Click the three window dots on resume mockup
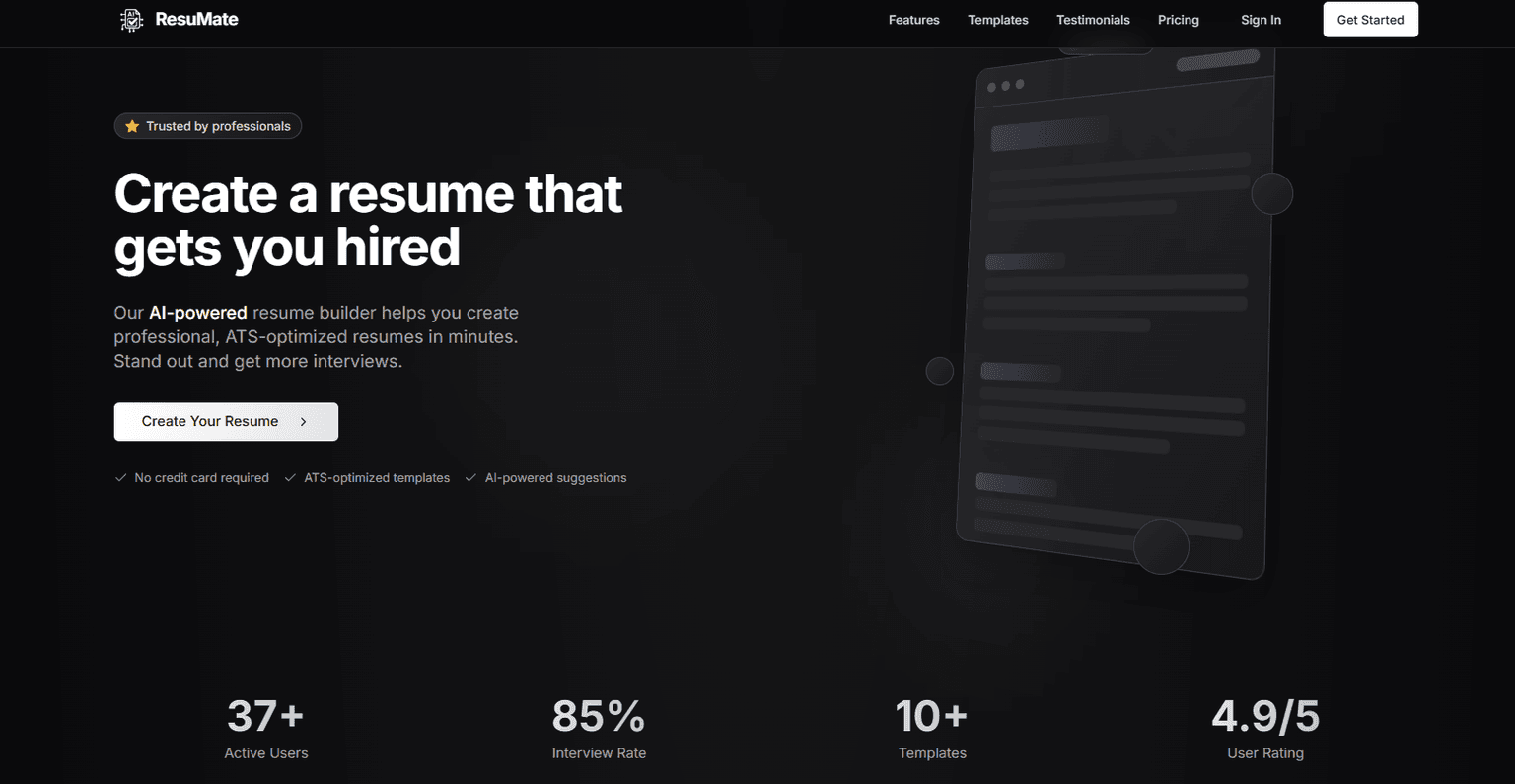The width and height of the screenshot is (1515, 784). tap(1005, 86)
